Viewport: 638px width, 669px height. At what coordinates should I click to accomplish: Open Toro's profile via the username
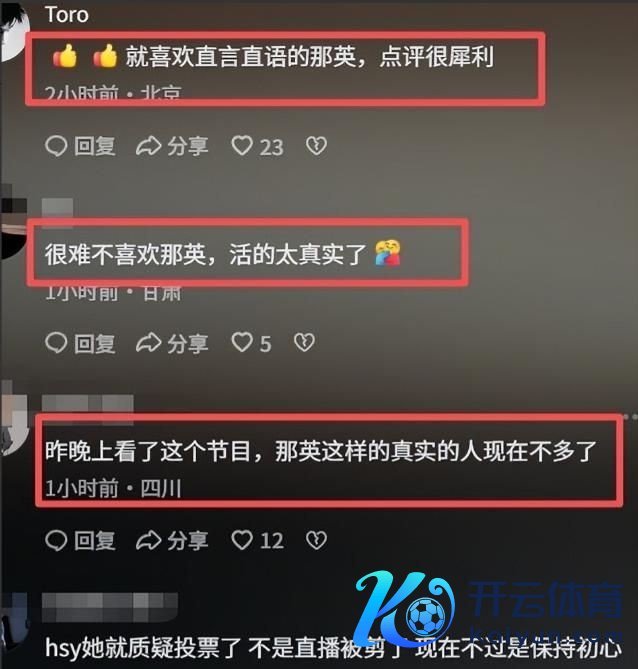coord(67,15)
